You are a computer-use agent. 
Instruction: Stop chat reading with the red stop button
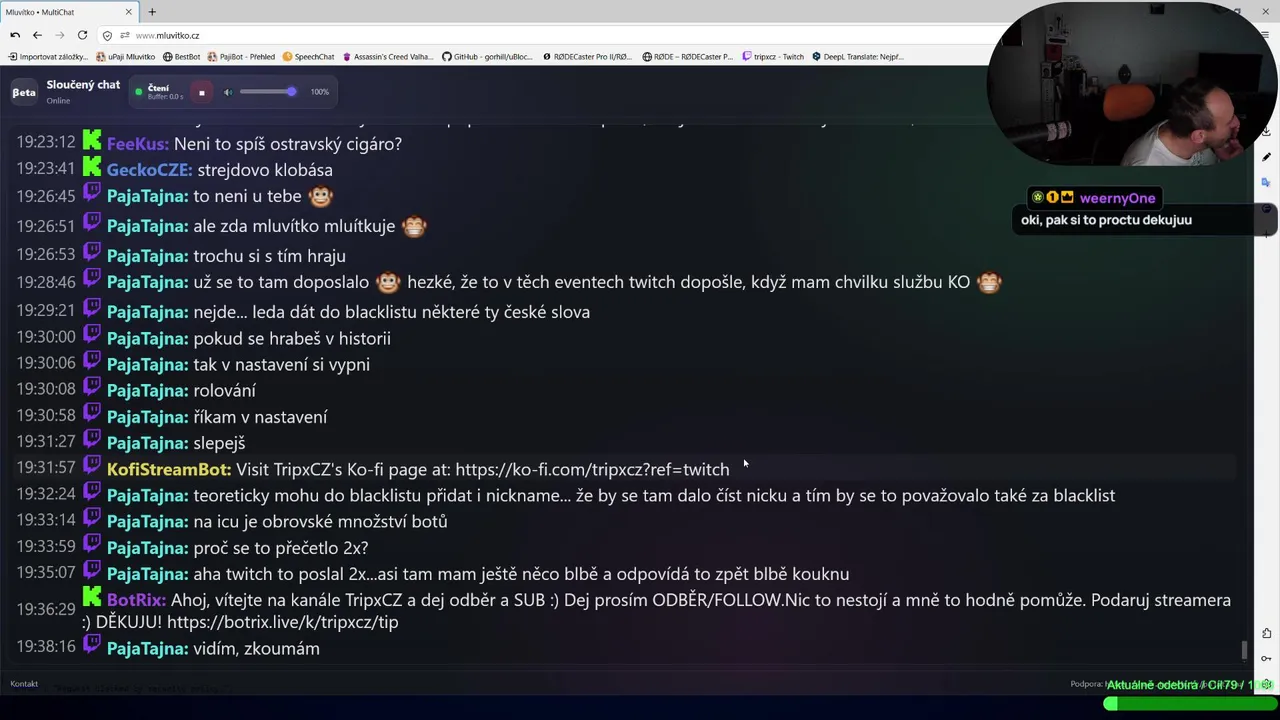click(201, 92)
